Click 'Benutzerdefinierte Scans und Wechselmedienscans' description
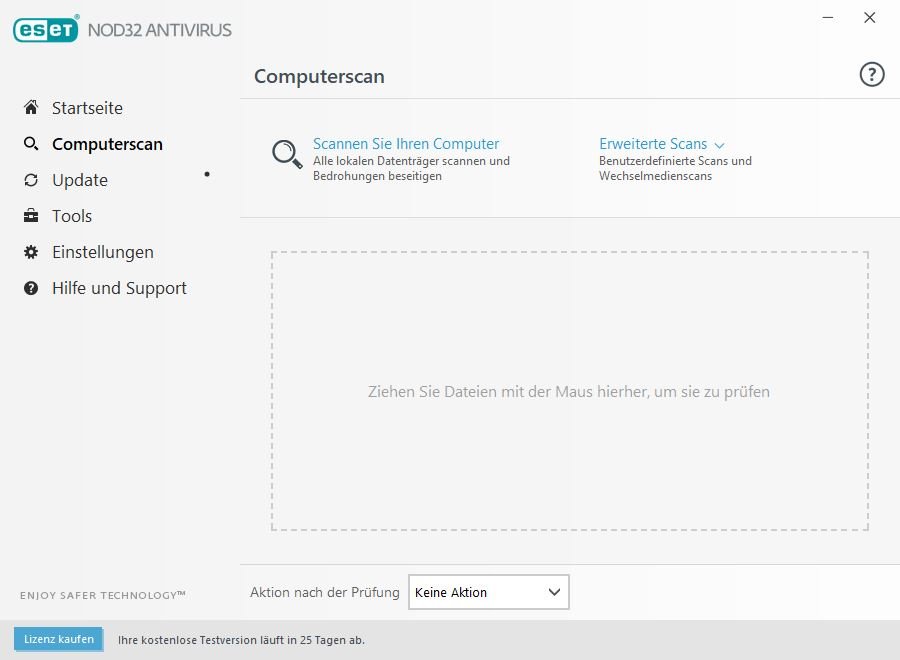This screenshot has height=660, width=900. (x=676, y=168)
